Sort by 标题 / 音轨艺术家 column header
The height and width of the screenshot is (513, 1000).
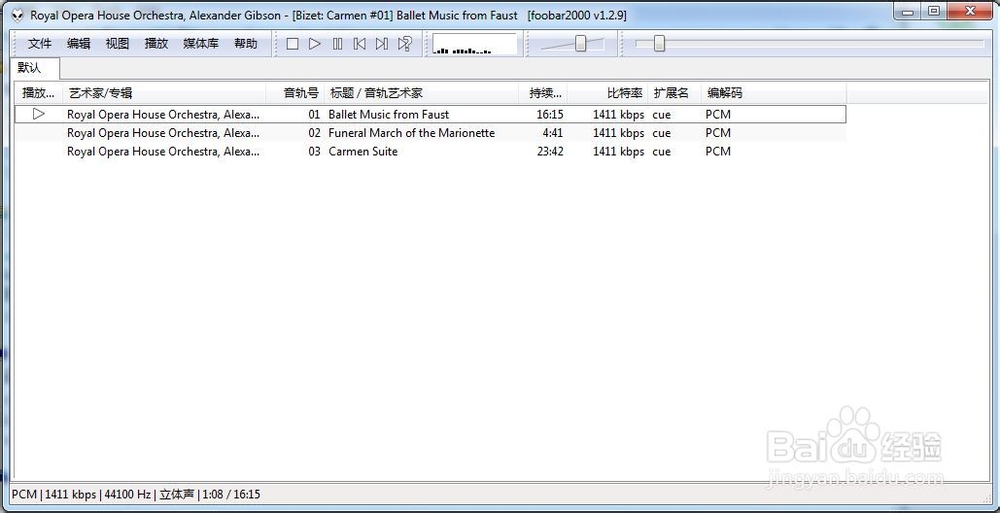tap(422, 93)
